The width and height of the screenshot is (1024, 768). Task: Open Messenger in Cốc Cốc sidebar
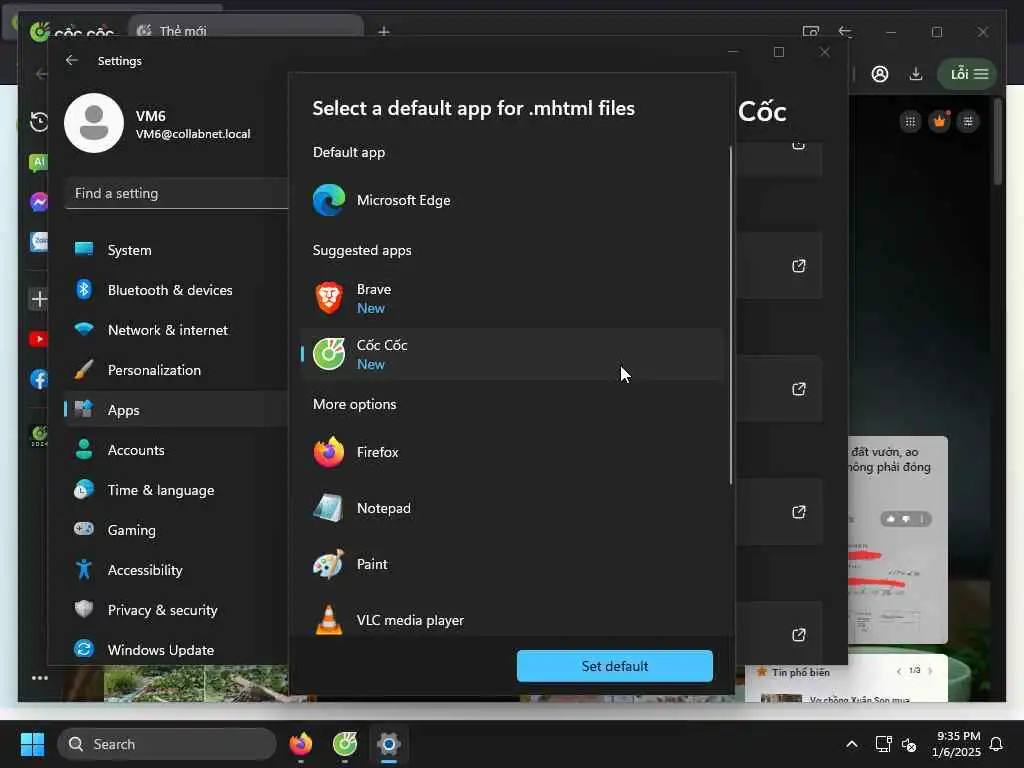click(39, 202)
